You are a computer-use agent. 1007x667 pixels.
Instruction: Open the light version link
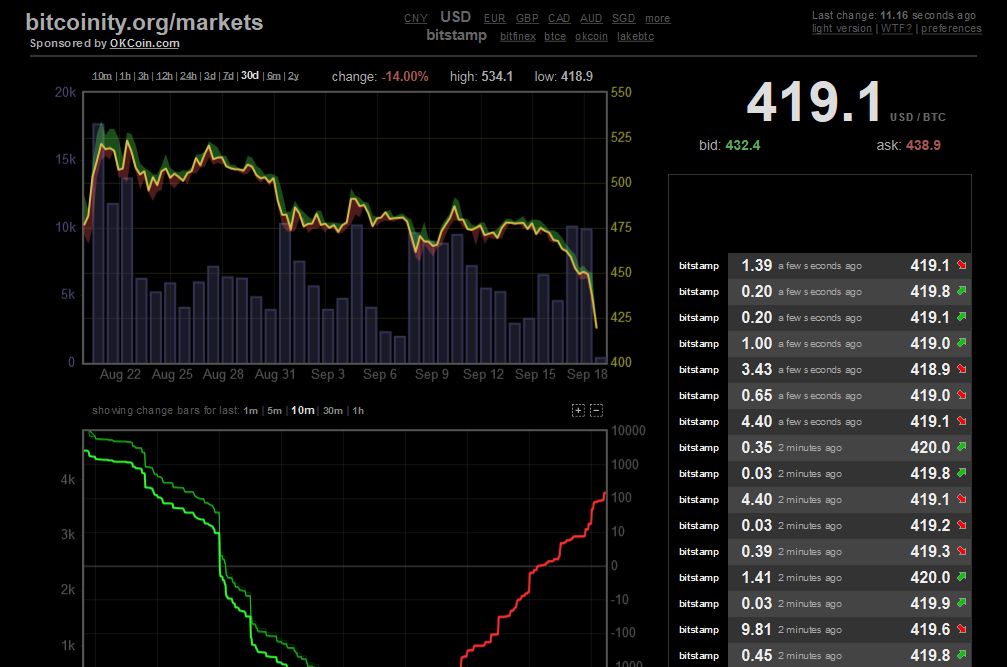(x=842, y=28)
